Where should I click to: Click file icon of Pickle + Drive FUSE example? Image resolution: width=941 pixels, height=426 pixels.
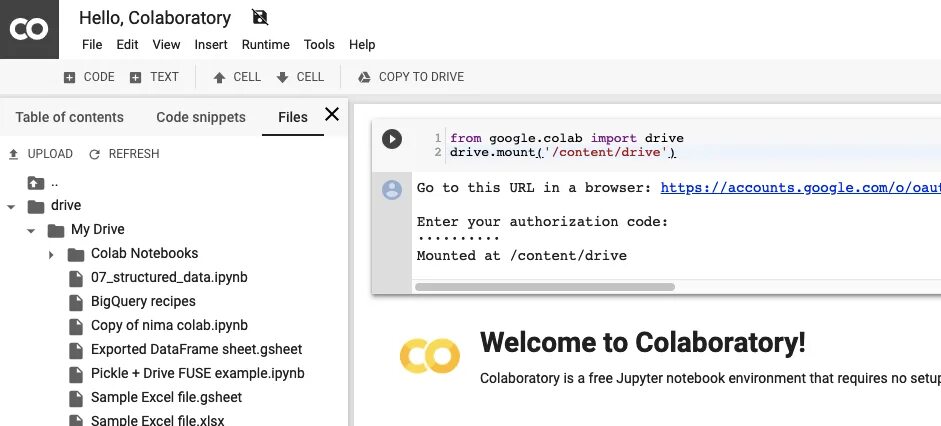[x=76, y=374]
